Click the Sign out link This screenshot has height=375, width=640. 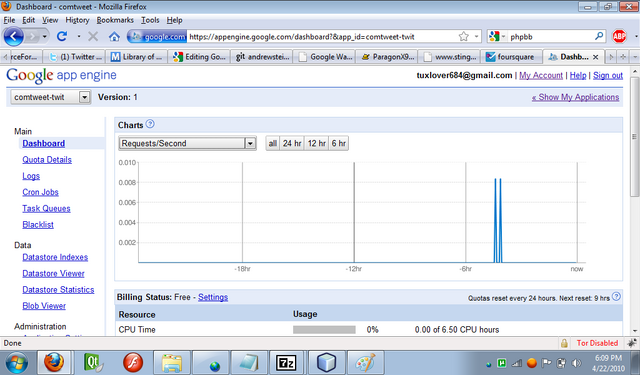tap(608, 75)
